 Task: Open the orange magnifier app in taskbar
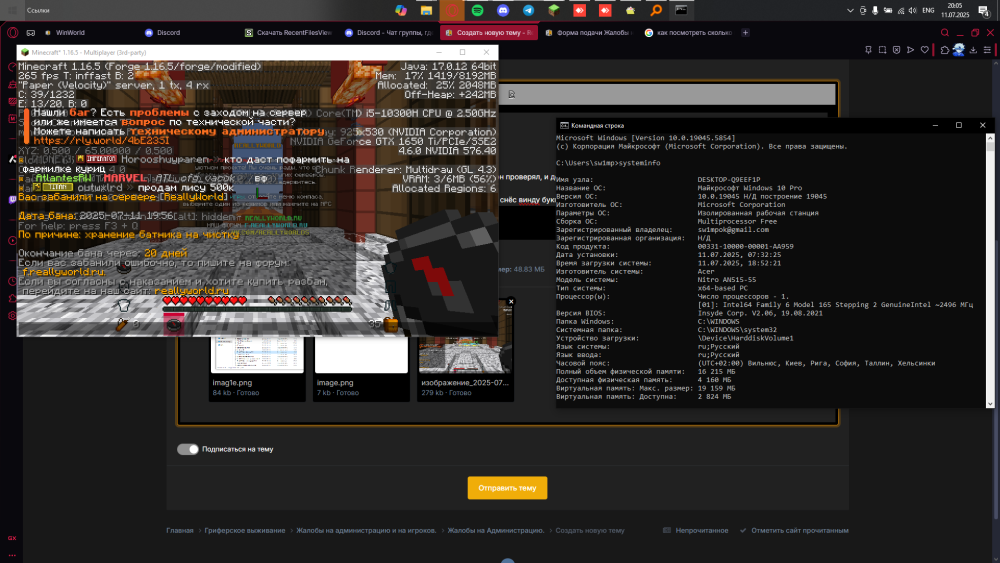[656, 10]
